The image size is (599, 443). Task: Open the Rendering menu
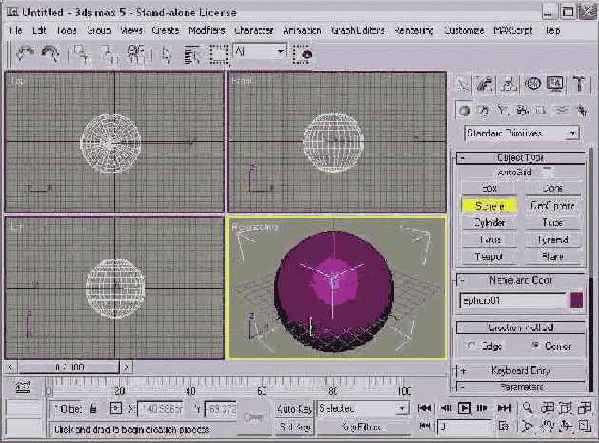click(413, 30)
